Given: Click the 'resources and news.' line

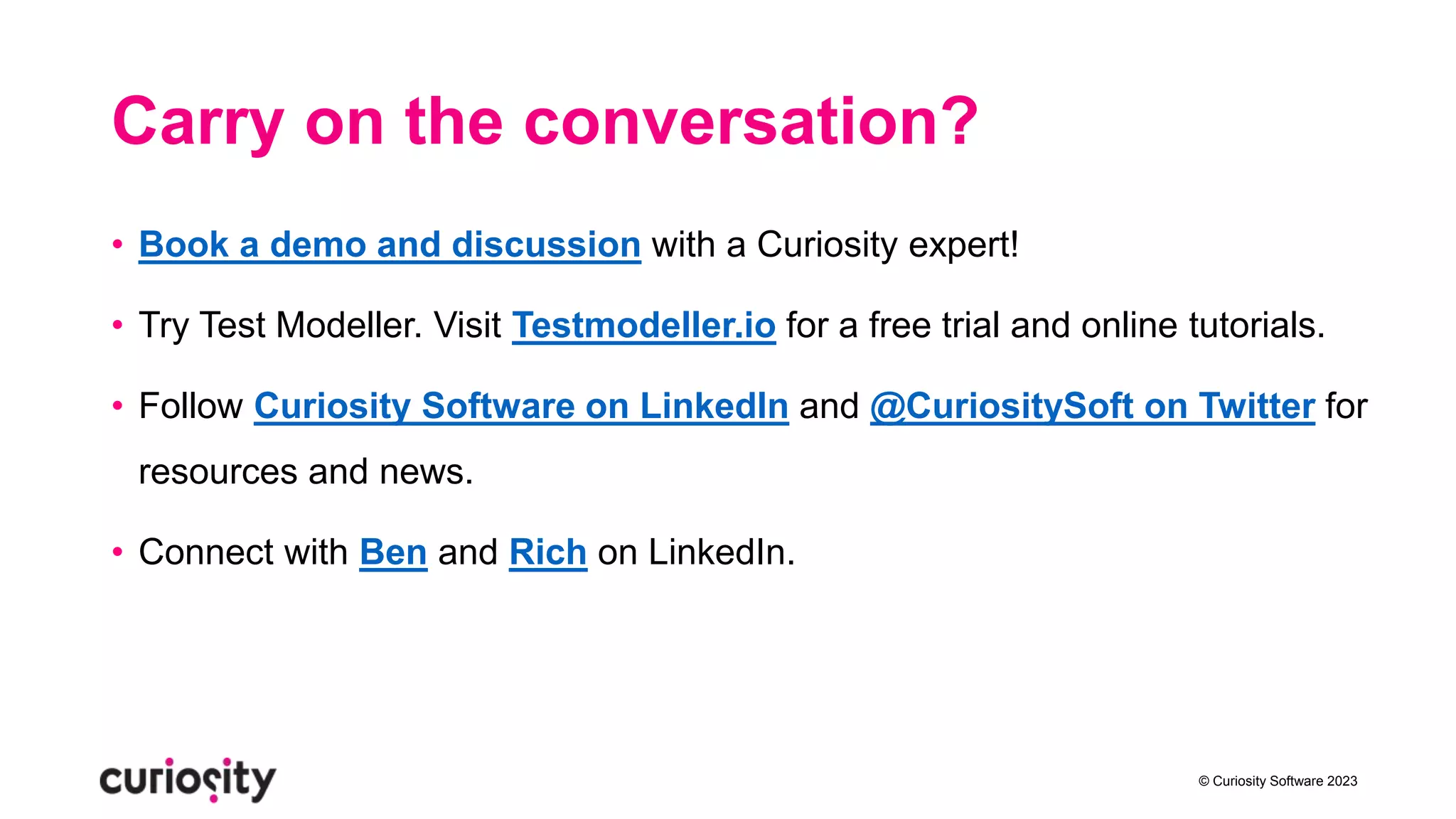Looking at the screenshot, I should coord(306,472).
